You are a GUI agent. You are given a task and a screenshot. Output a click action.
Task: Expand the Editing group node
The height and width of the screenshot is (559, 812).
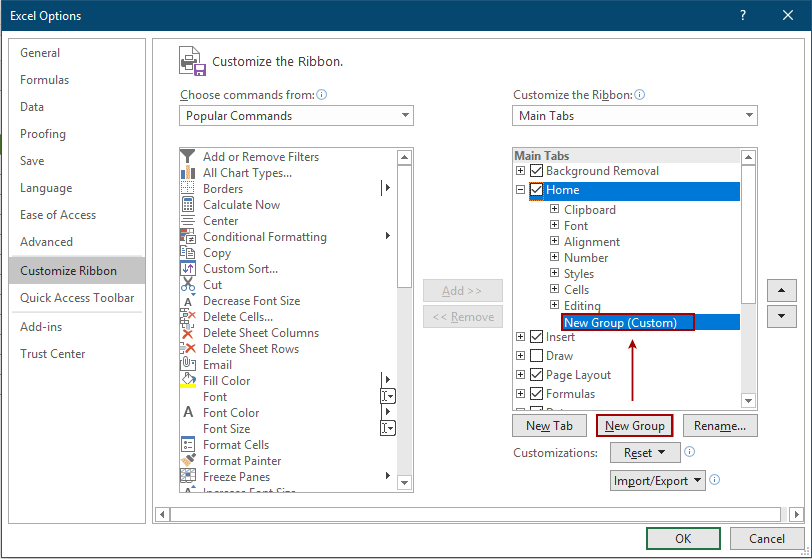554,305
